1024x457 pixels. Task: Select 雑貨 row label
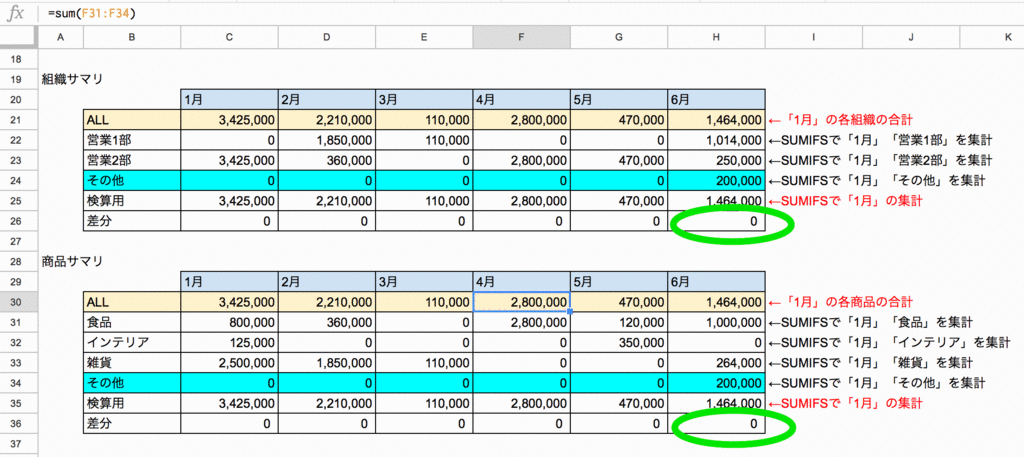tap(132, 363)
